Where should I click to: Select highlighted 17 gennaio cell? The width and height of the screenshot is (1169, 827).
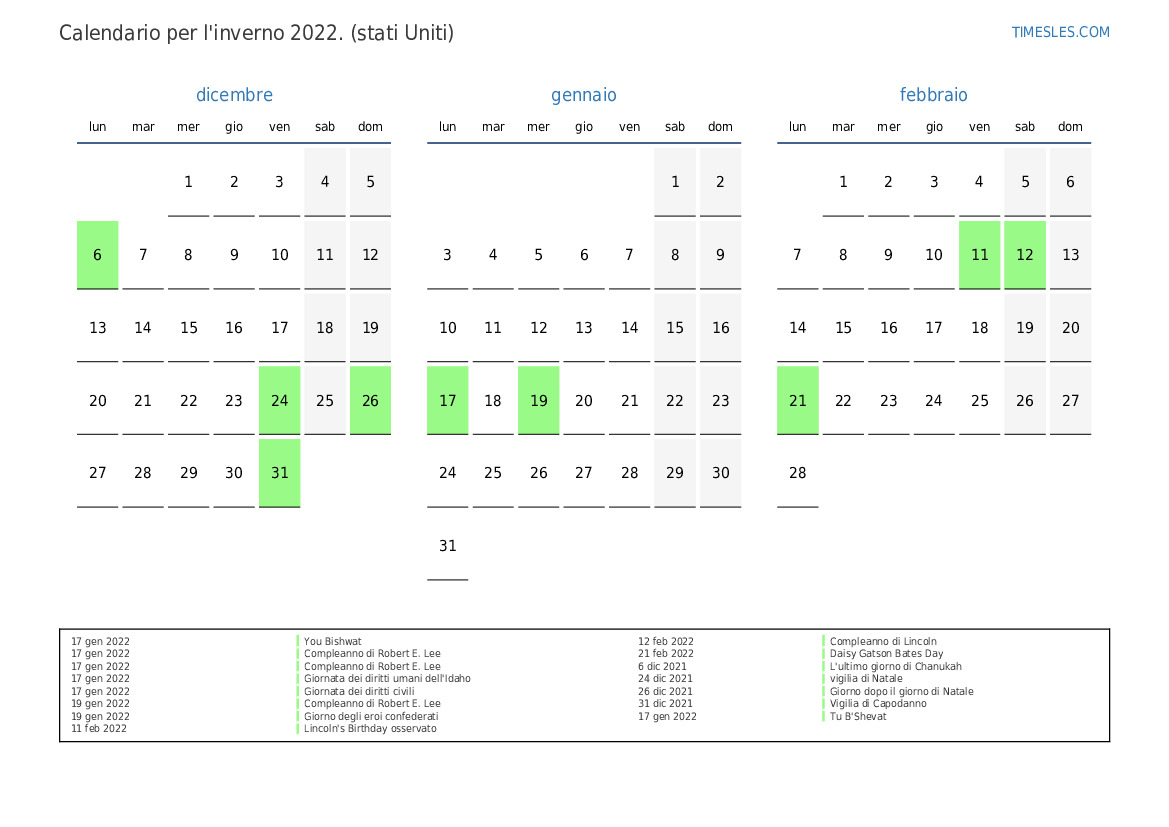(x=447, y=400)
